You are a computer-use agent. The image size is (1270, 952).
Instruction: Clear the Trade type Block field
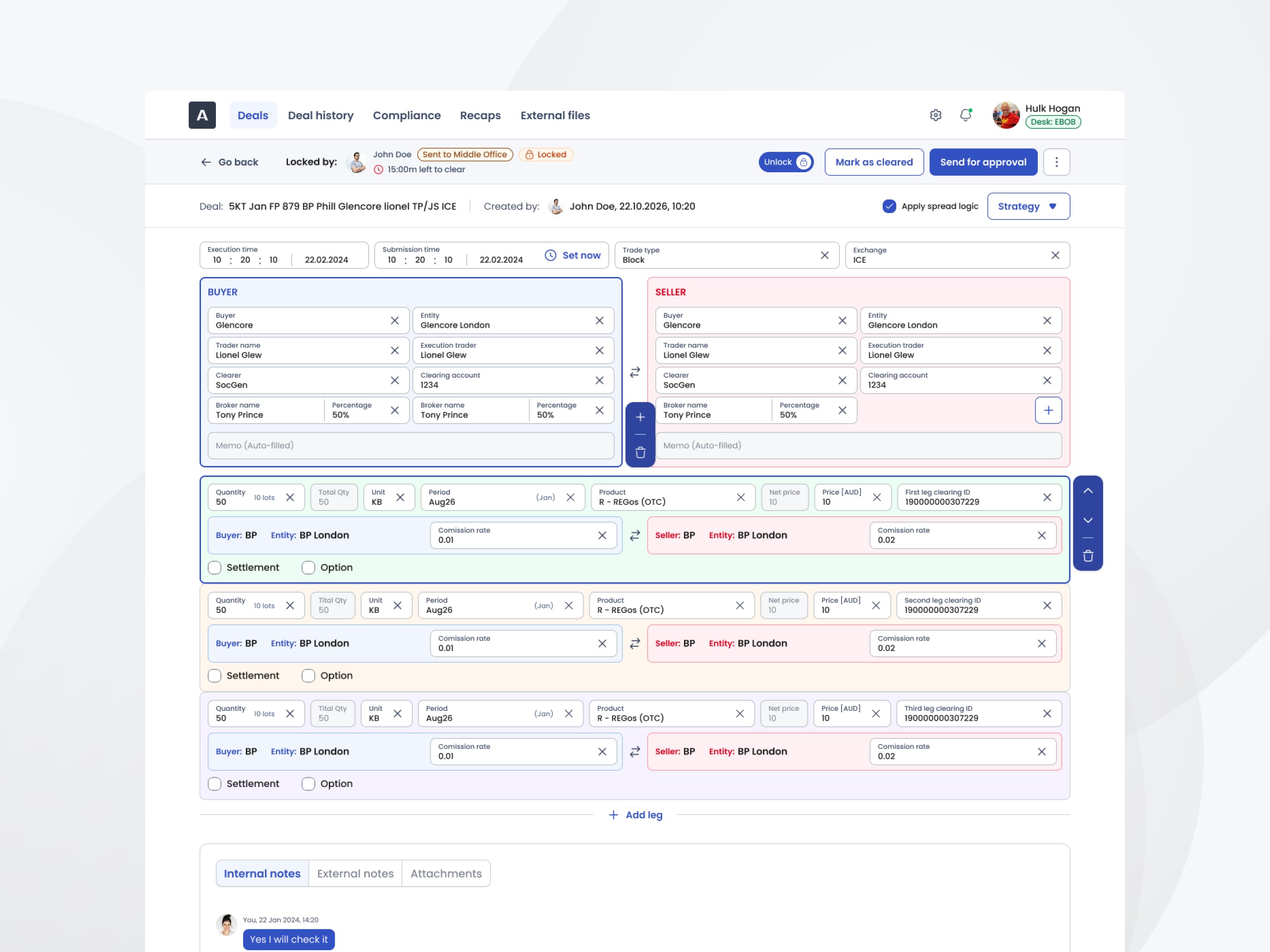(825, 255)
